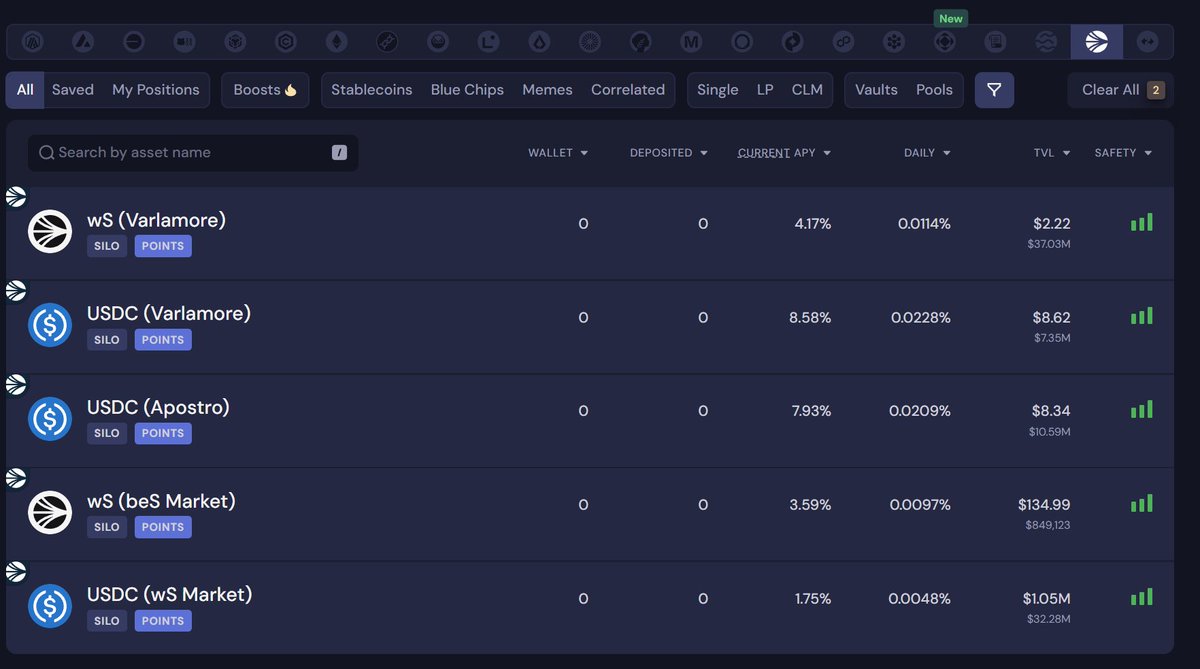
Task: Sort by the Wallet column
Action: [558, 153]
